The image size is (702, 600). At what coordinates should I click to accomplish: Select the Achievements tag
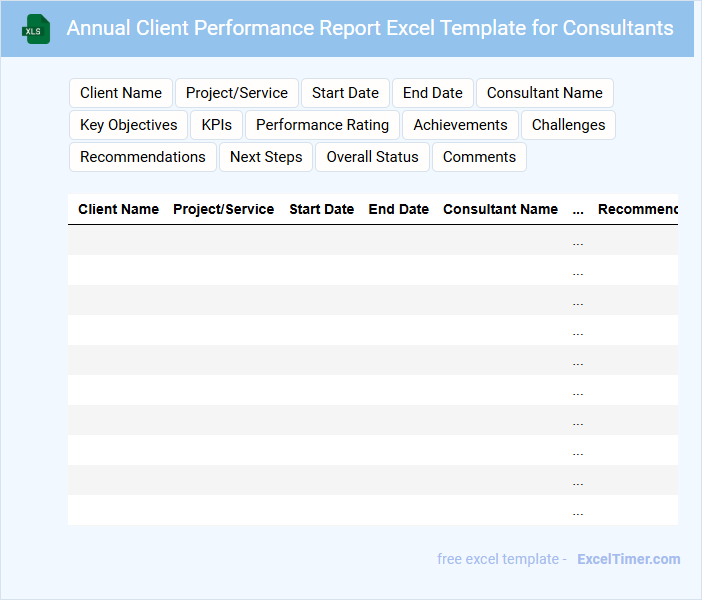(x=461, y=125)
